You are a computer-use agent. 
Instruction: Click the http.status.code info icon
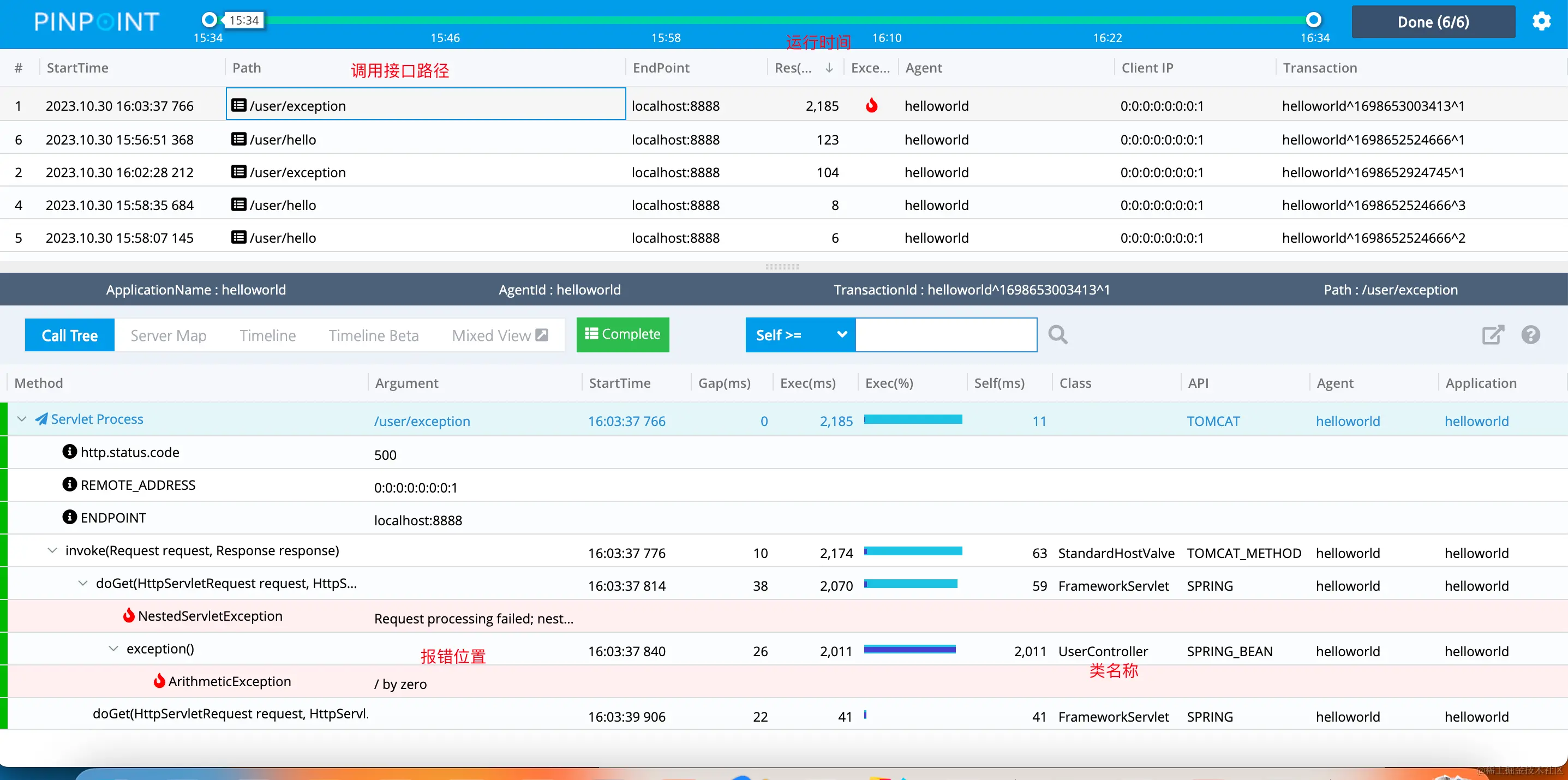pyautogui.click(x=70, y=452)
